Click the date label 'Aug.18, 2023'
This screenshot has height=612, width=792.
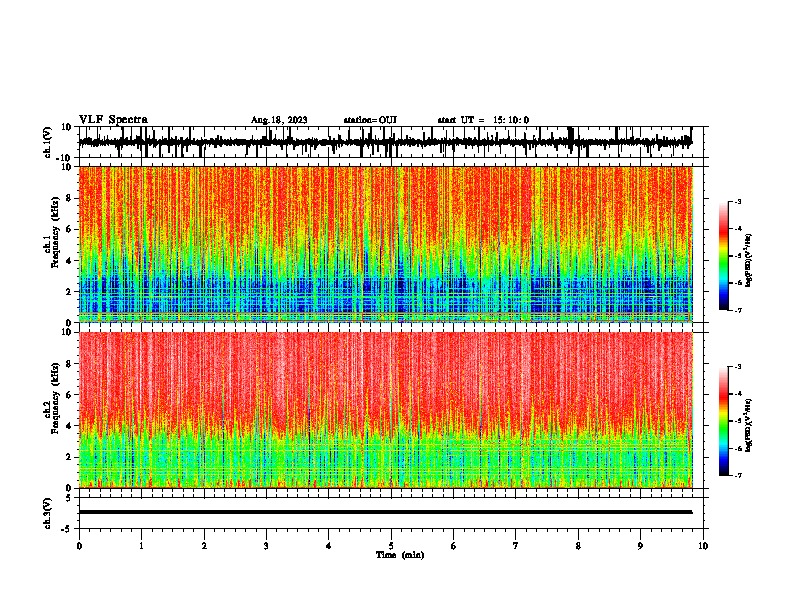click(x=279, y=120)
